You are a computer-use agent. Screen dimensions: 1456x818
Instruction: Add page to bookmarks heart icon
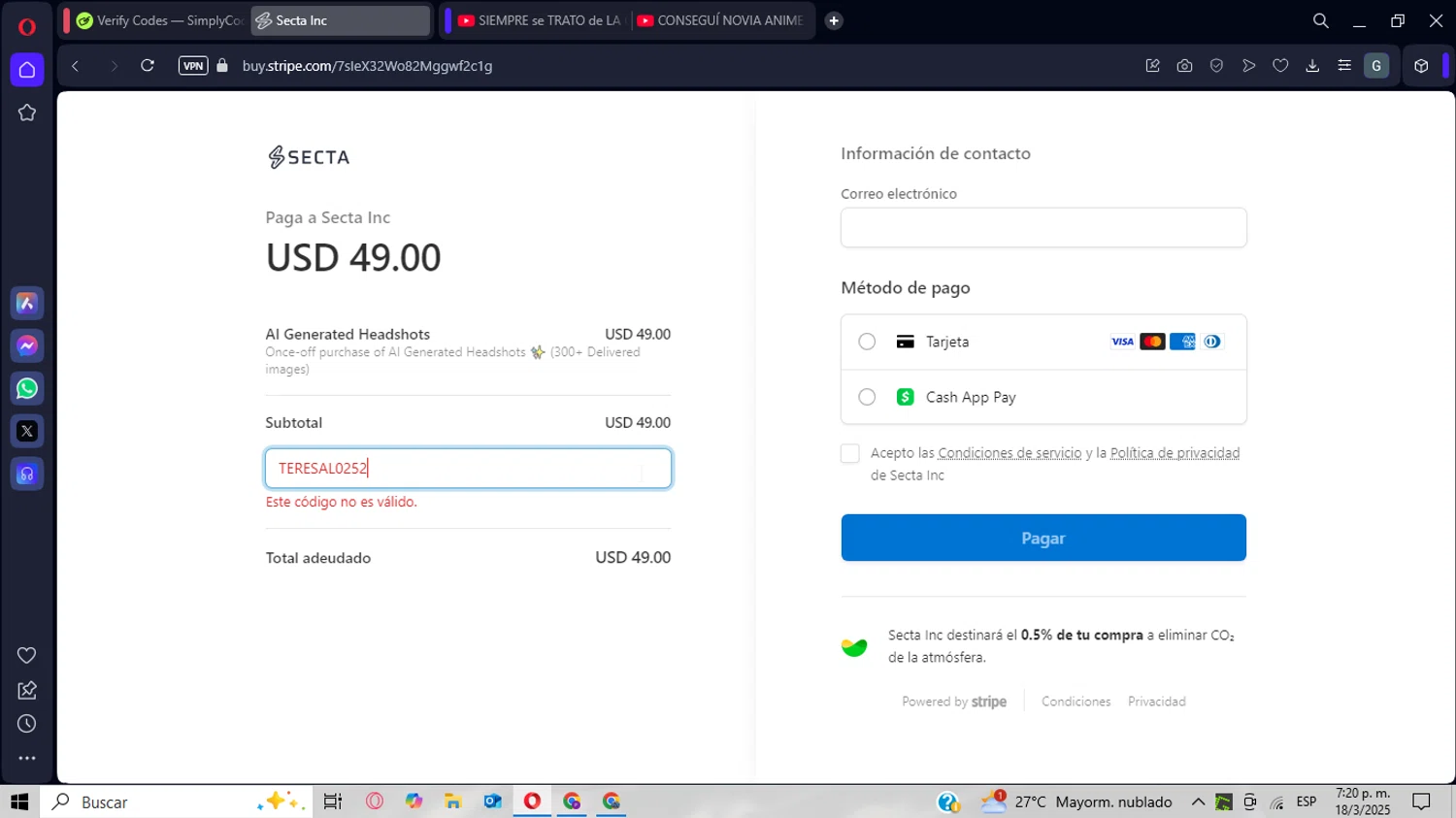pyautogui.click(x=1281, y=66)
